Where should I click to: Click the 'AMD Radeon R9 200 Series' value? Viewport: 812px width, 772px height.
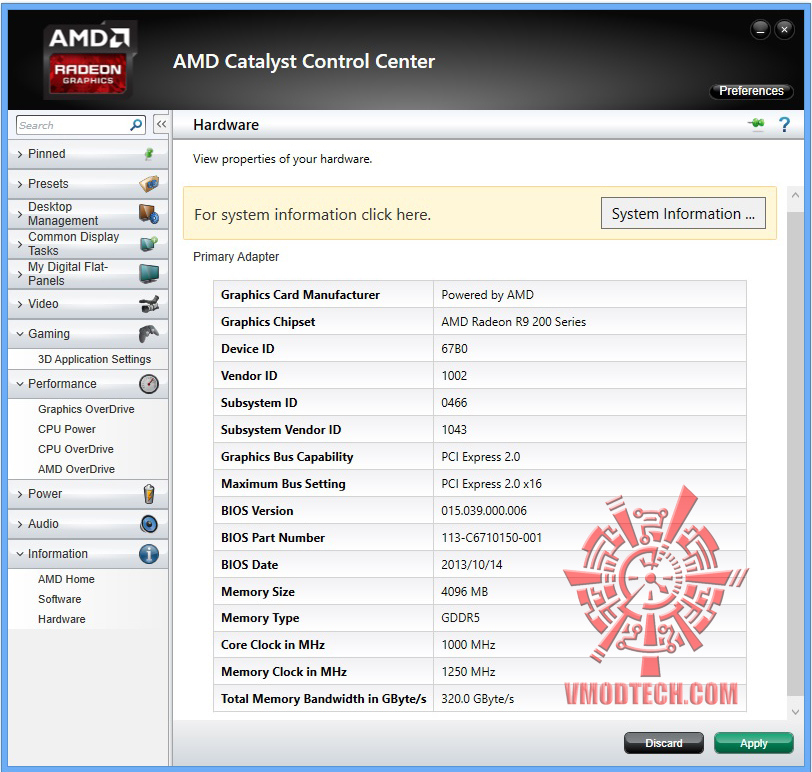[x=513, y=322]
